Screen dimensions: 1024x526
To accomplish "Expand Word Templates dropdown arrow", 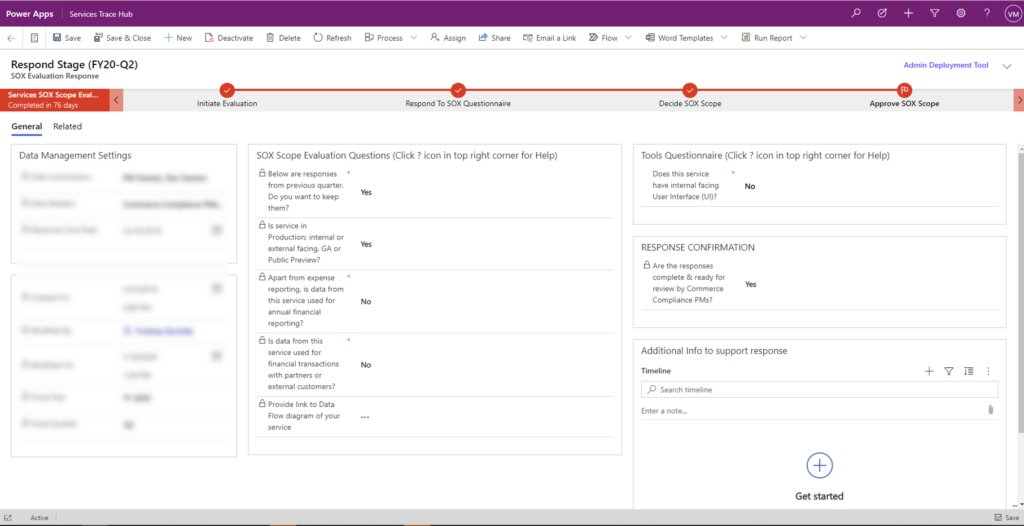I will pos(724,38).
